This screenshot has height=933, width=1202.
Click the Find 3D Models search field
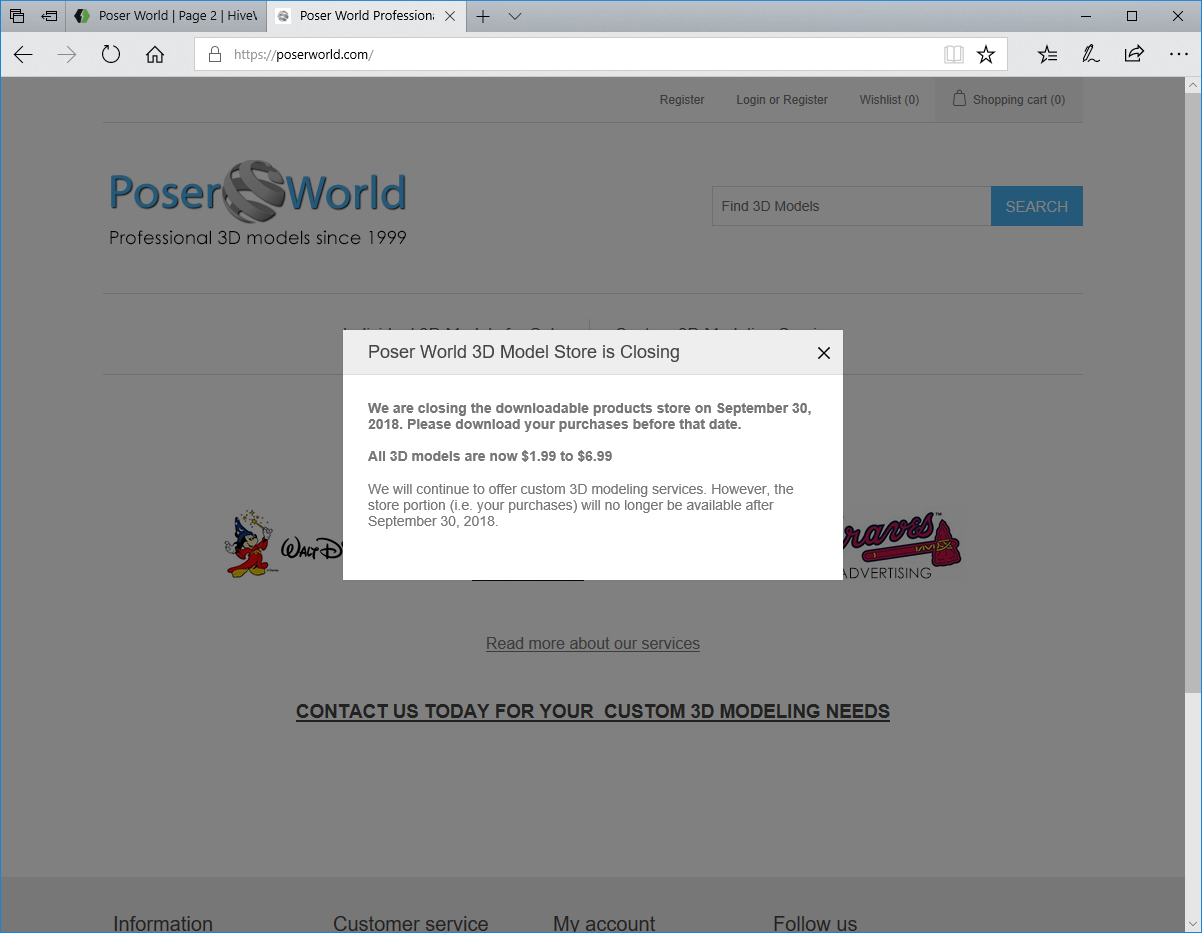coord(850,206)
